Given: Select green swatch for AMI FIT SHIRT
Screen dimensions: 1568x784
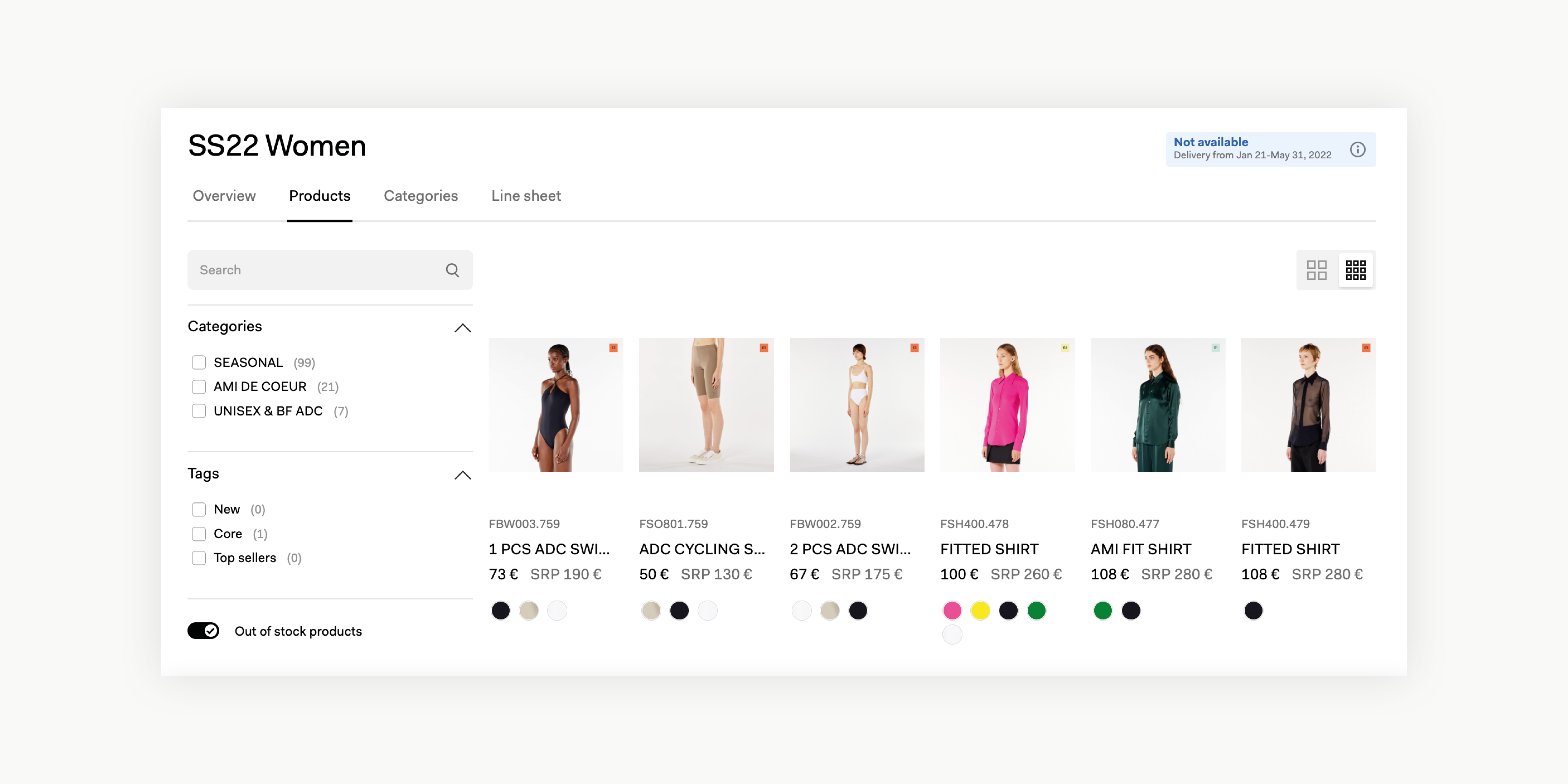Looking at the screenshot, I should pos(1102,610).
